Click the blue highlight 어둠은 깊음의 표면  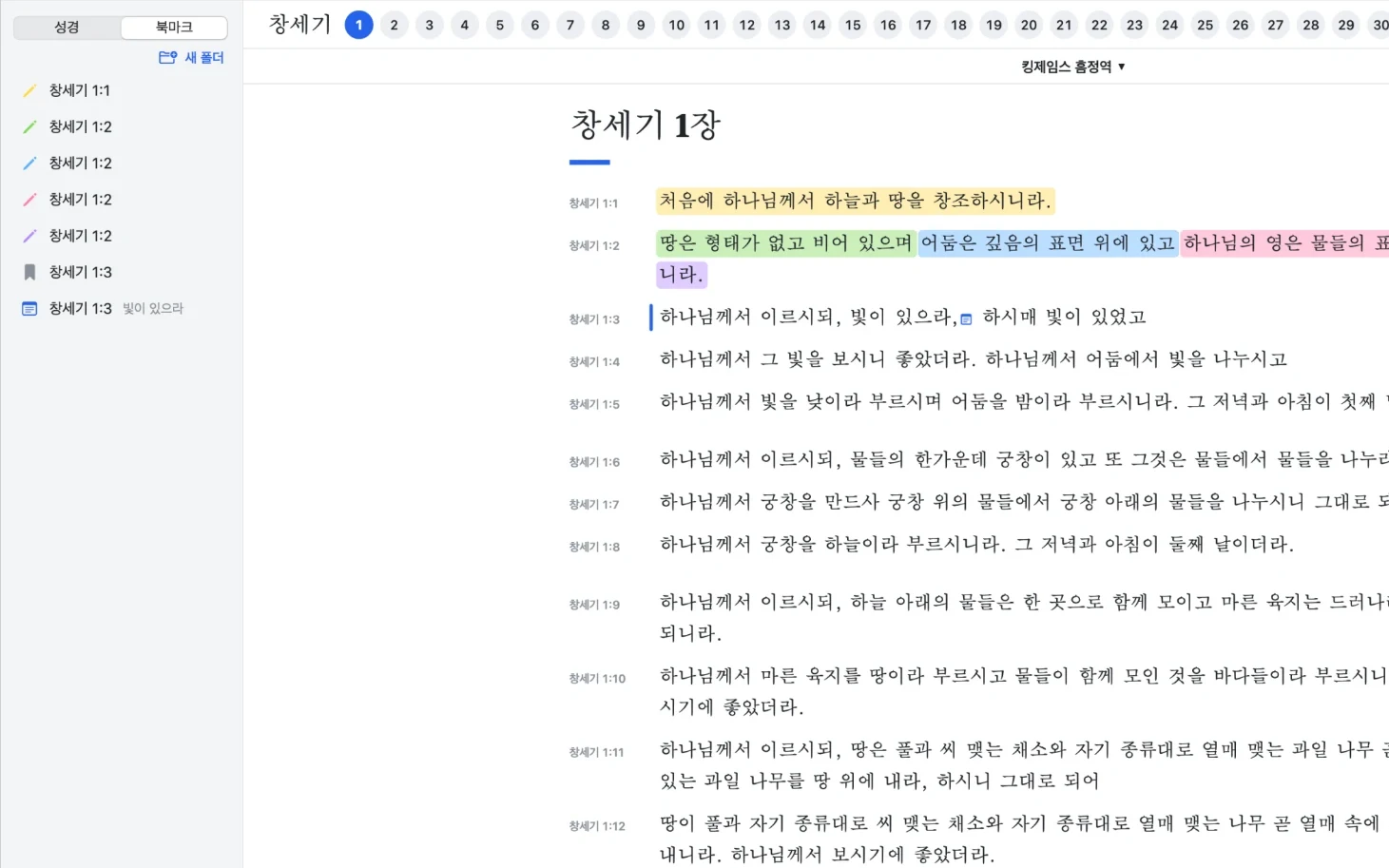tap(1048, 243)
